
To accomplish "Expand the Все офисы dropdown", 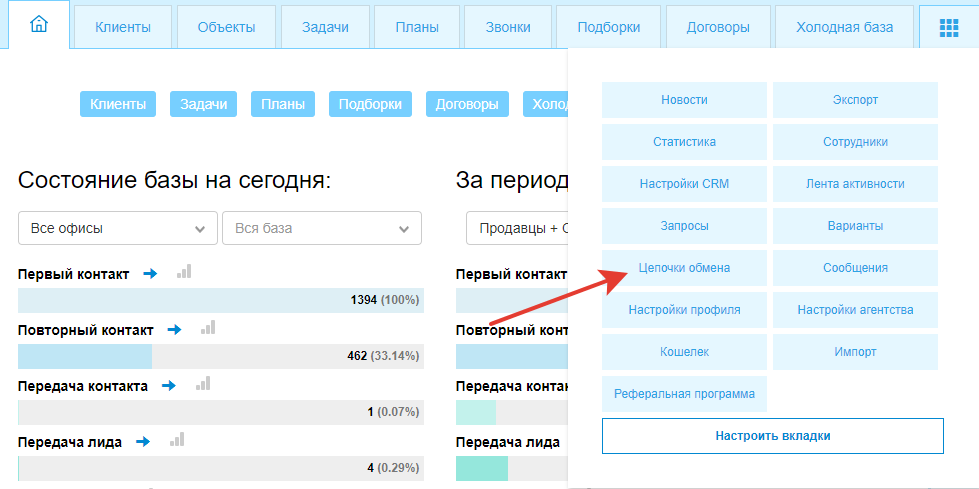I will pos(118,228).
